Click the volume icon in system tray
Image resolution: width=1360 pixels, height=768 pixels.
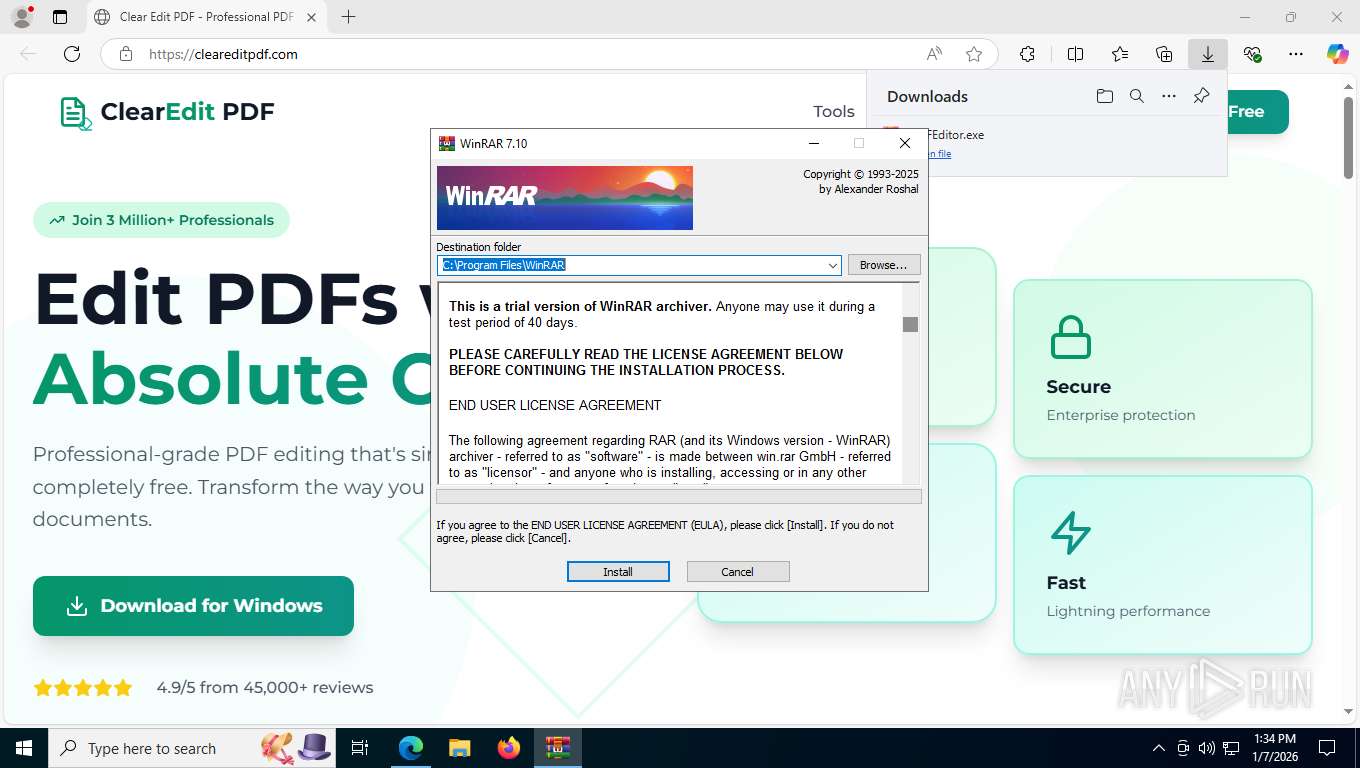click(x=1207, y=748)
